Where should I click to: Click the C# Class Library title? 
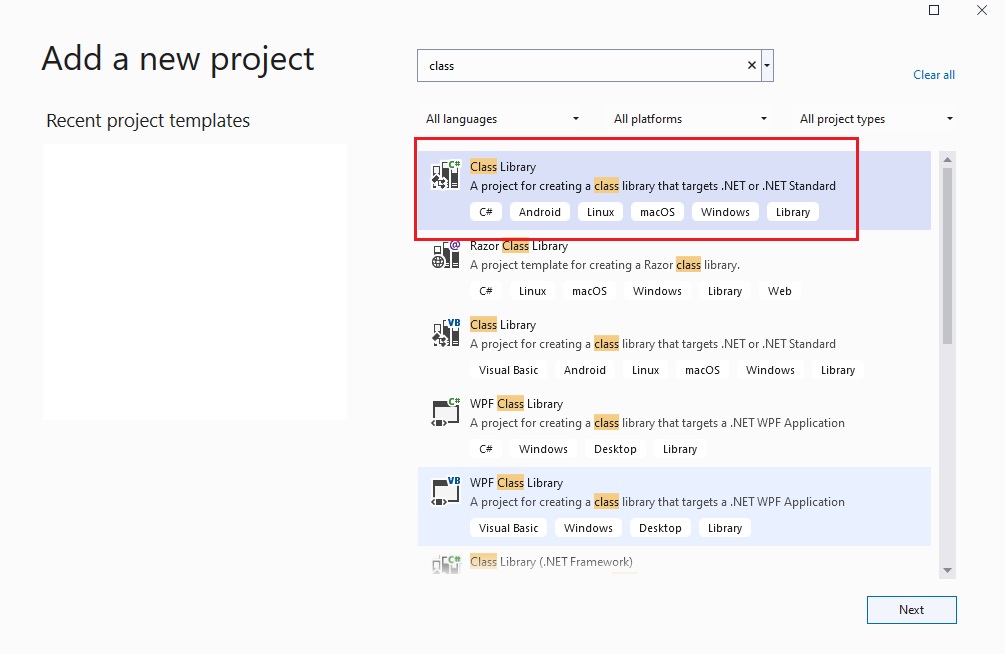[502, 167]
